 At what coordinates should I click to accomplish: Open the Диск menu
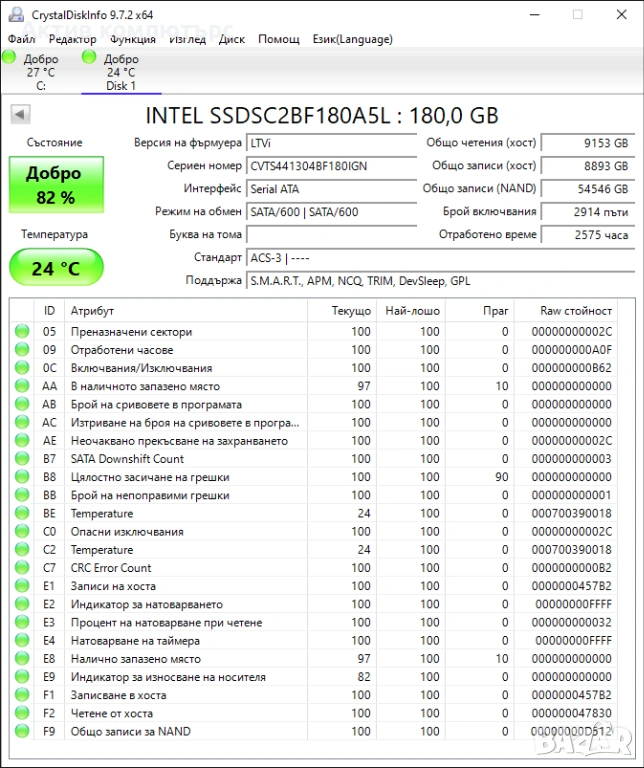231,39
